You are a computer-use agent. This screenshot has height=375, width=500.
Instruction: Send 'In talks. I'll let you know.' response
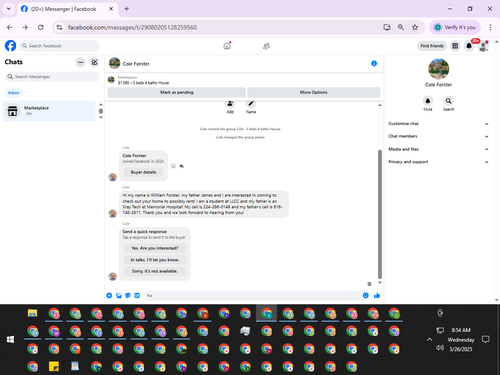(x=155, y=260)
